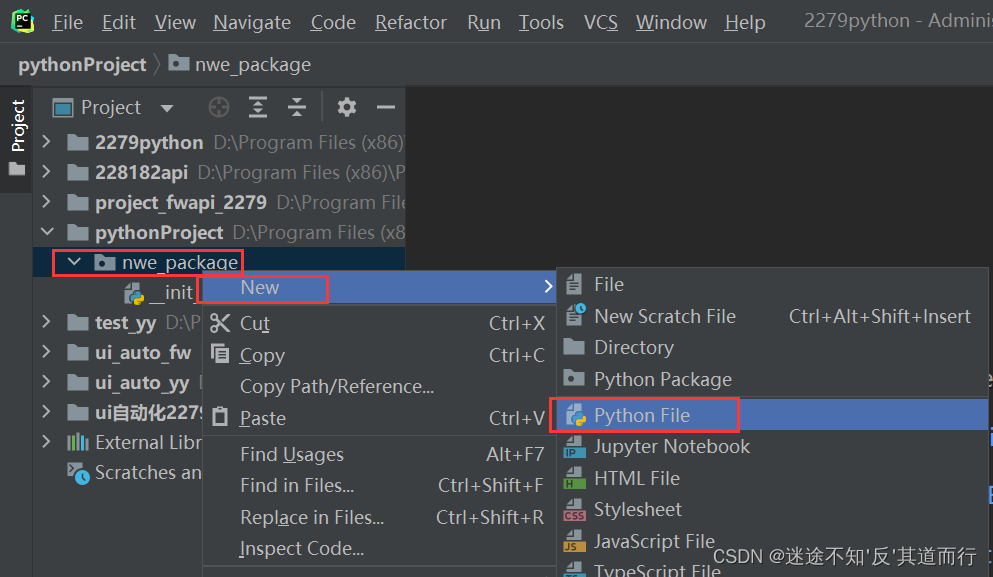Viewport: 993px width, 577px height.
Task: Open the VCS menu
Action: tap(600, 21)
